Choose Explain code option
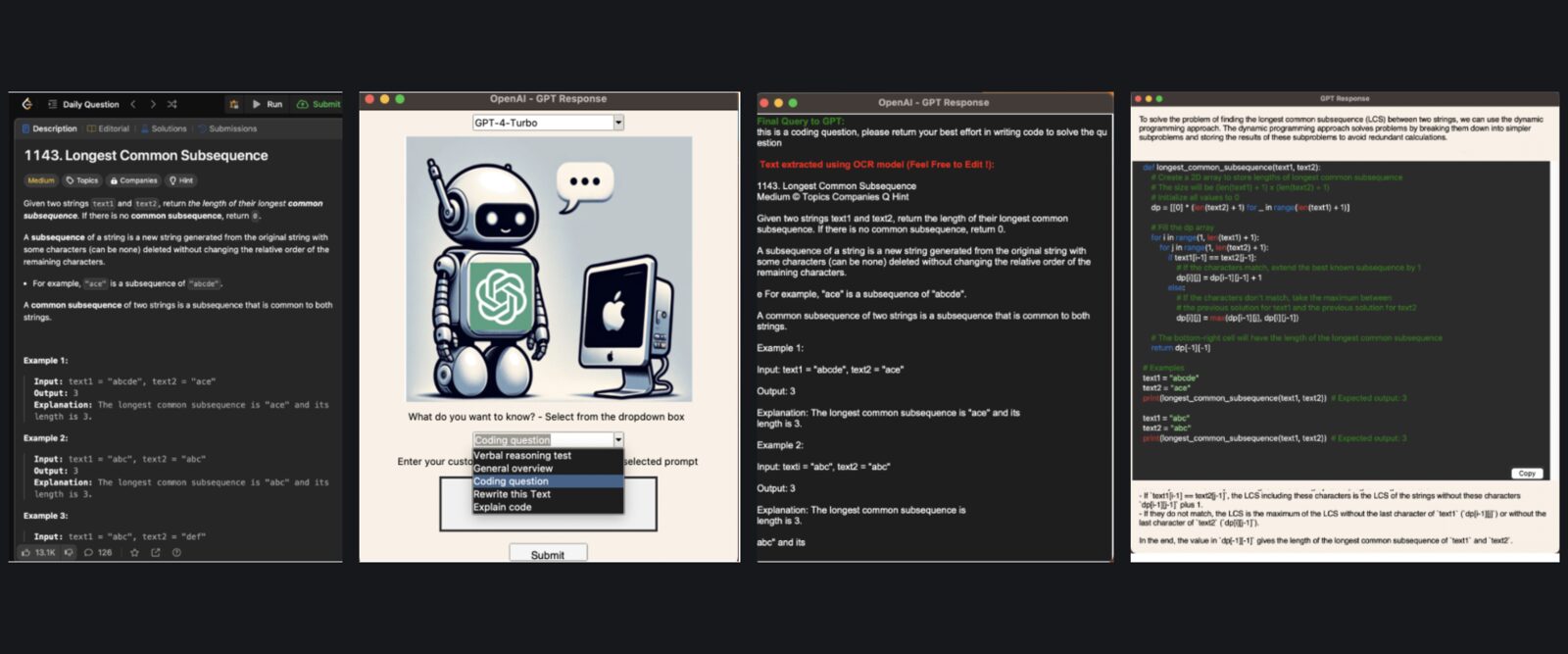This screenshot has width=1568, height=654. (x=548, y=507)
